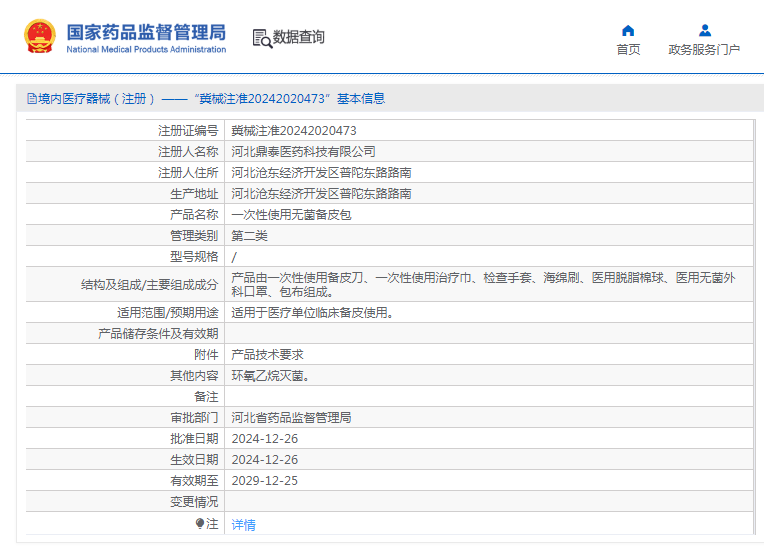Image resolution: width=764 pixels, height=554 pixels.
Task: Click 结构及组成/主要组成成分 label
Action: [x=150, y=285]
